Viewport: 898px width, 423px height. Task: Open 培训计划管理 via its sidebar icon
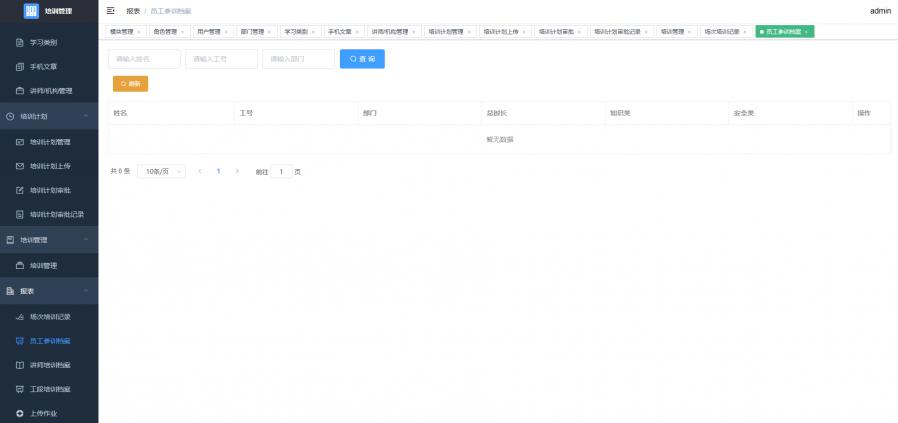tap(19, 142)
